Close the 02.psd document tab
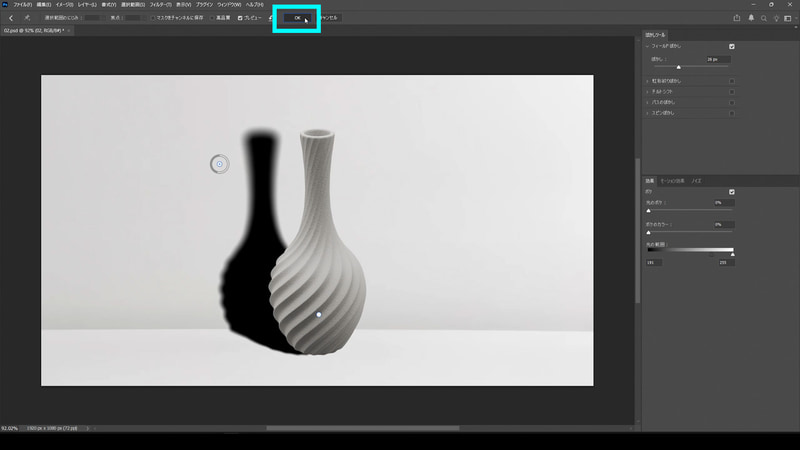The height and width of the screenshot is (450, 800). point(69,31)
